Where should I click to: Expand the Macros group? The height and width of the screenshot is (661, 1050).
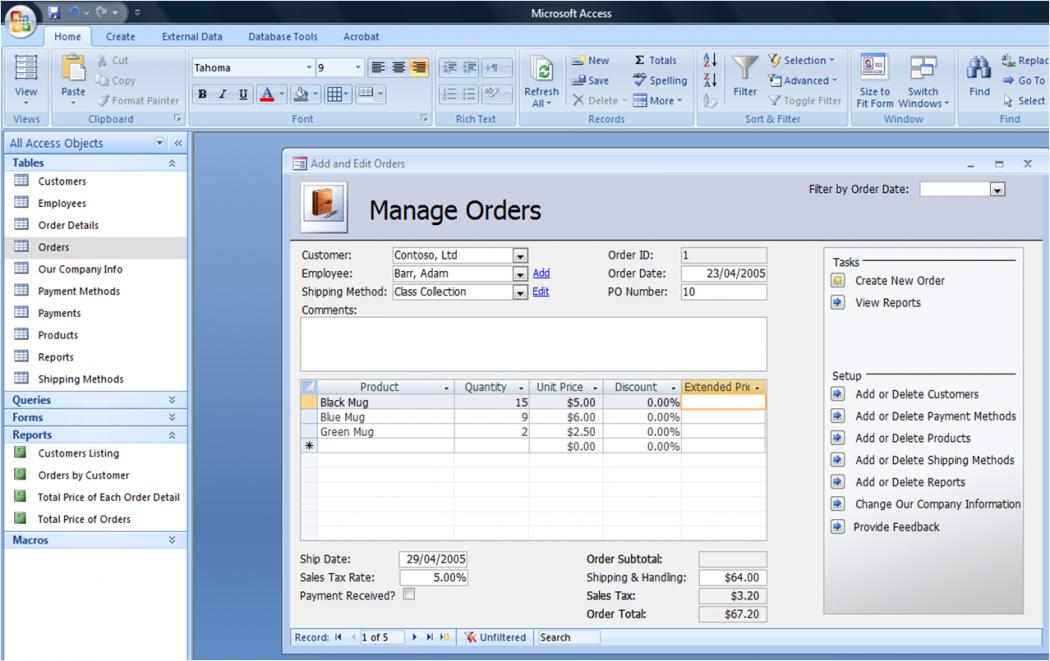(x=172, y=540)
